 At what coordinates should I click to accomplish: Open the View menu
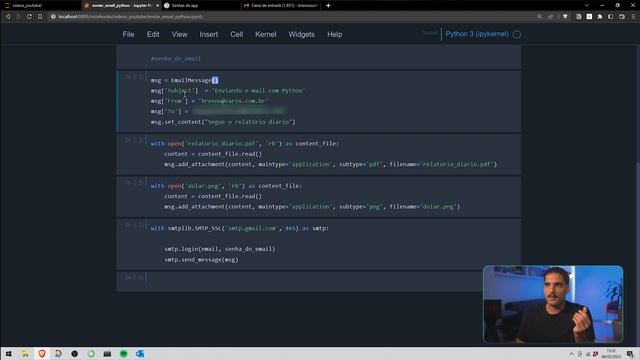click(179, 34)
